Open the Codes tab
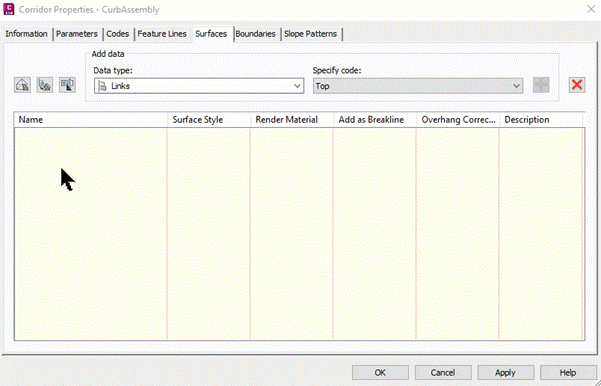 tap(117, 34)
